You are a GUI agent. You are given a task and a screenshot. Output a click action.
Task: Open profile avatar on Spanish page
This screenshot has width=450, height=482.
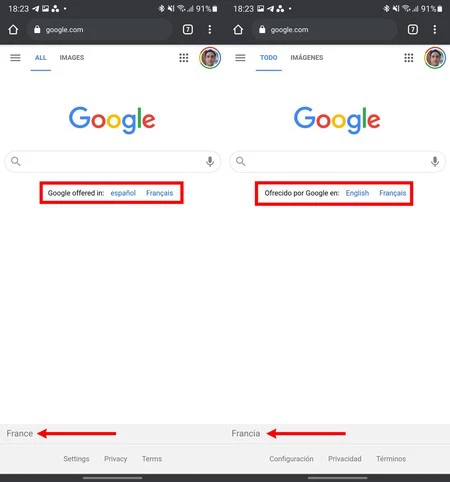tap(435, 58)
